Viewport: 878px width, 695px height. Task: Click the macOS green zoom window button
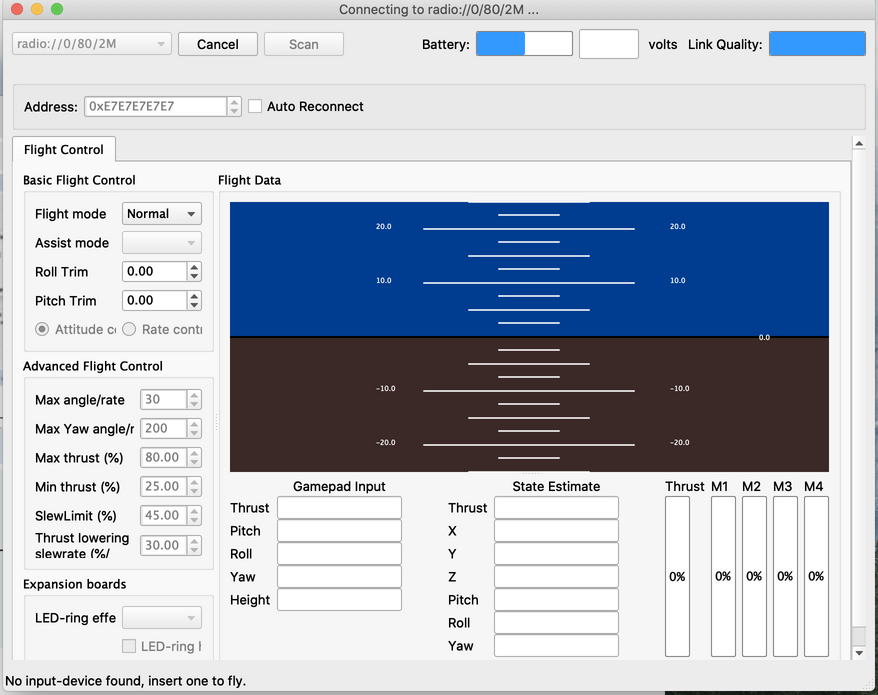pyautogui.click(x=57, y=9)
